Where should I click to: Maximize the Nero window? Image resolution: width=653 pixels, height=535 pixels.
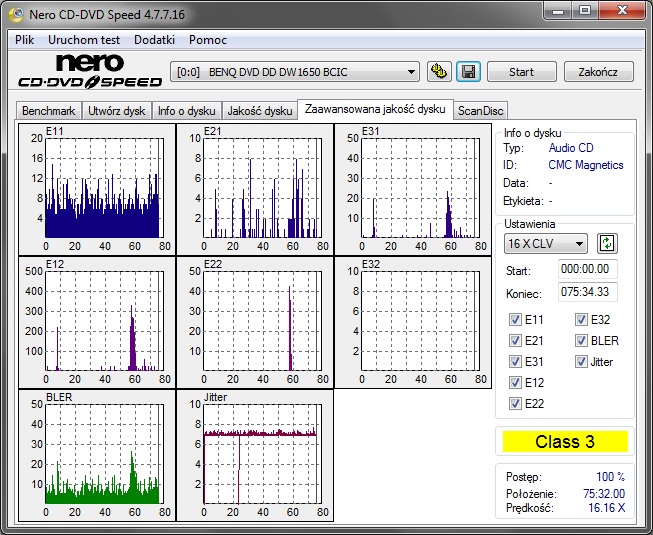585,10
